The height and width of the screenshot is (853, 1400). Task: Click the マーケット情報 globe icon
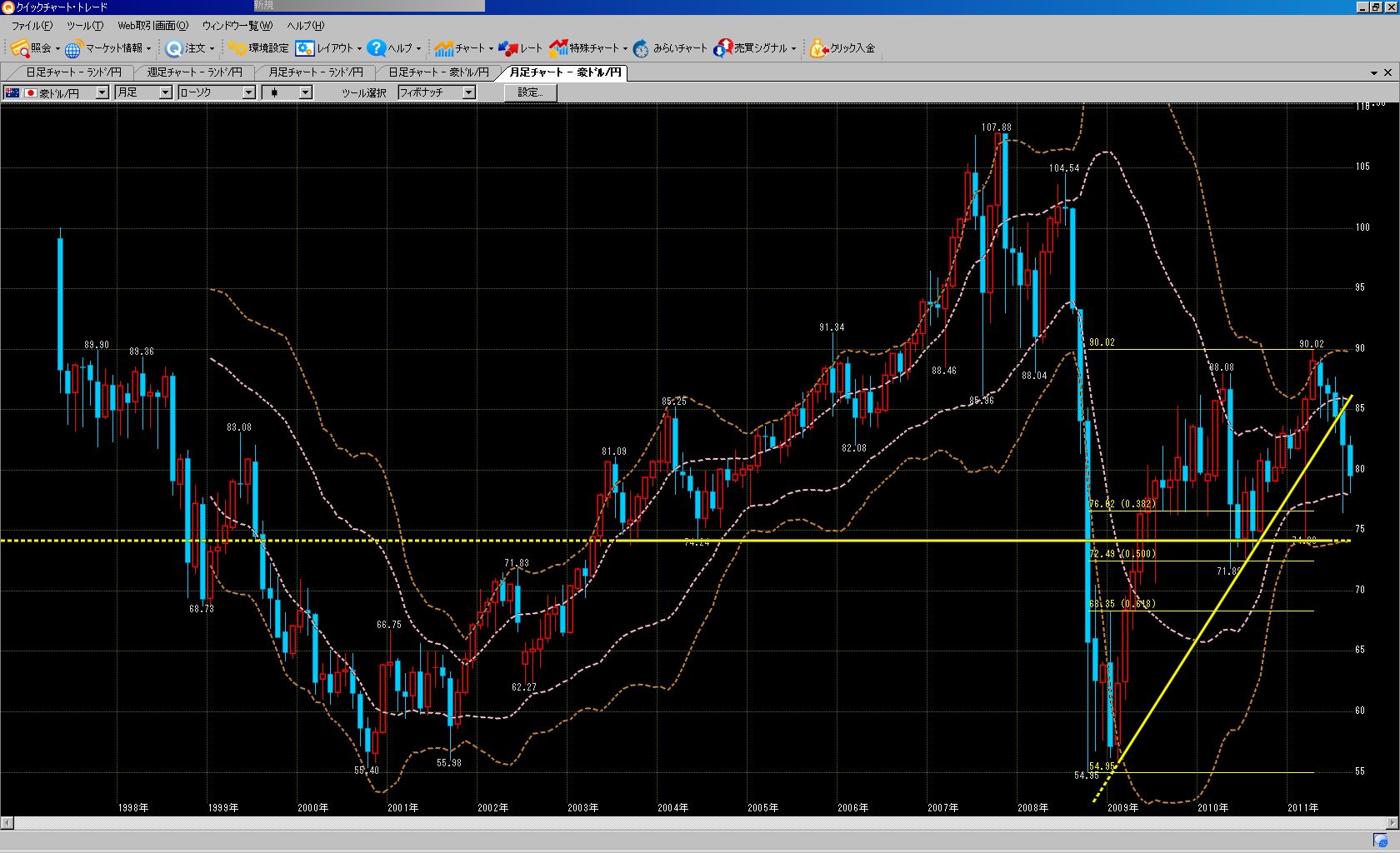point(74,48)
